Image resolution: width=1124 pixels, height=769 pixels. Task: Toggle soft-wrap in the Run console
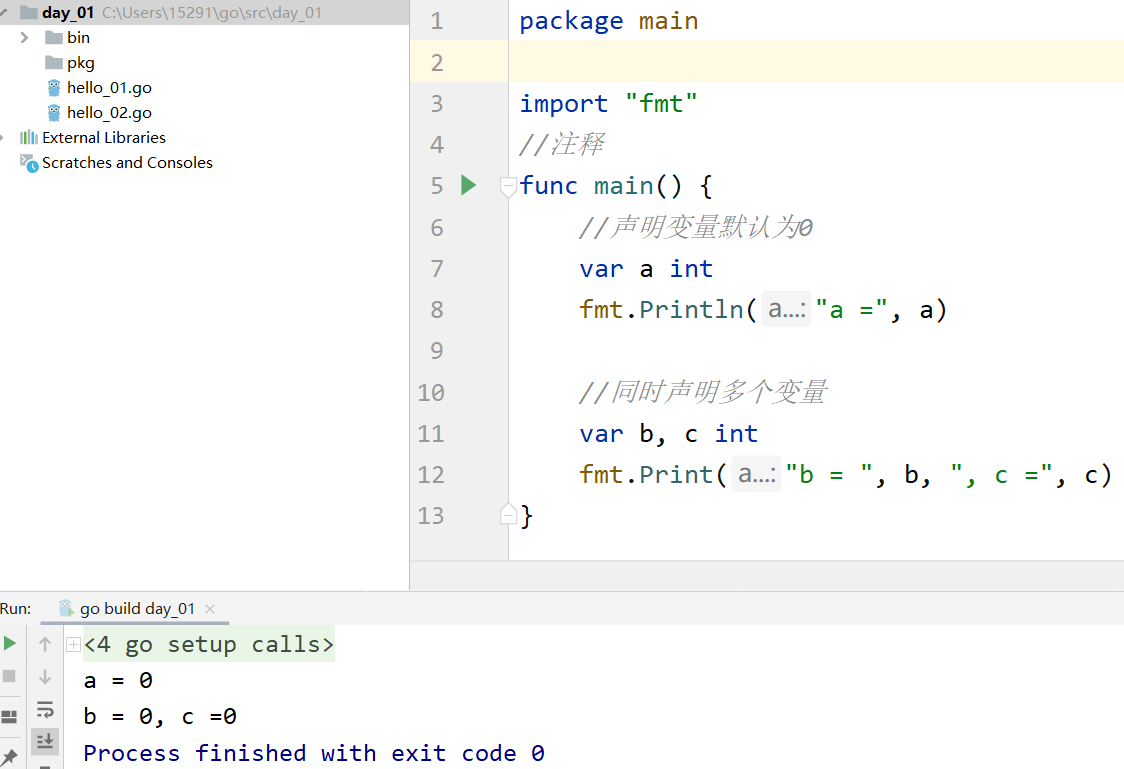click(x=45, y=710)
